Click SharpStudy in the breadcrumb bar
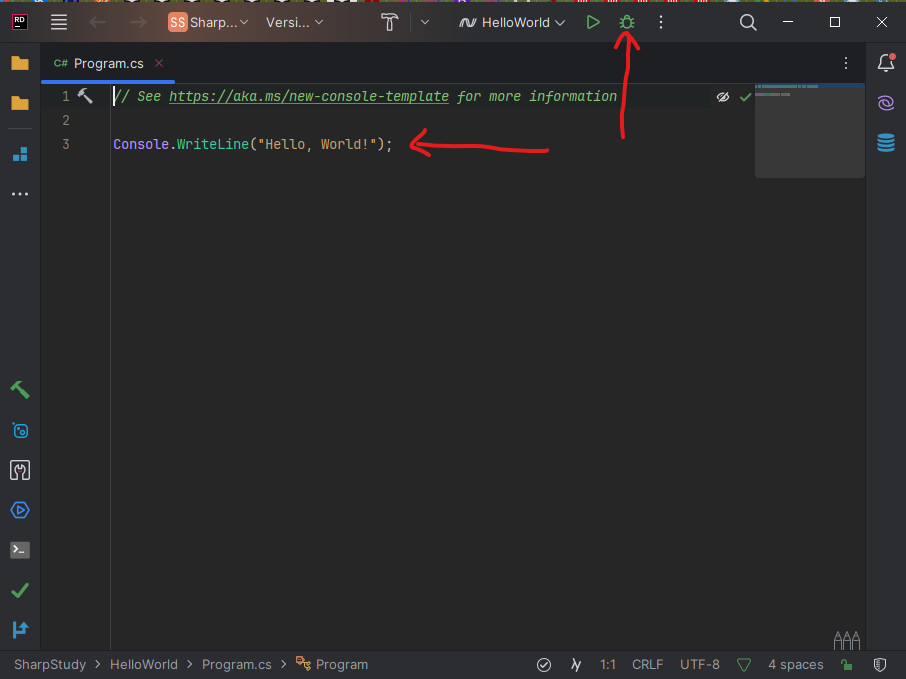Screen dimensions: 906x679 (x=50, y=665)
